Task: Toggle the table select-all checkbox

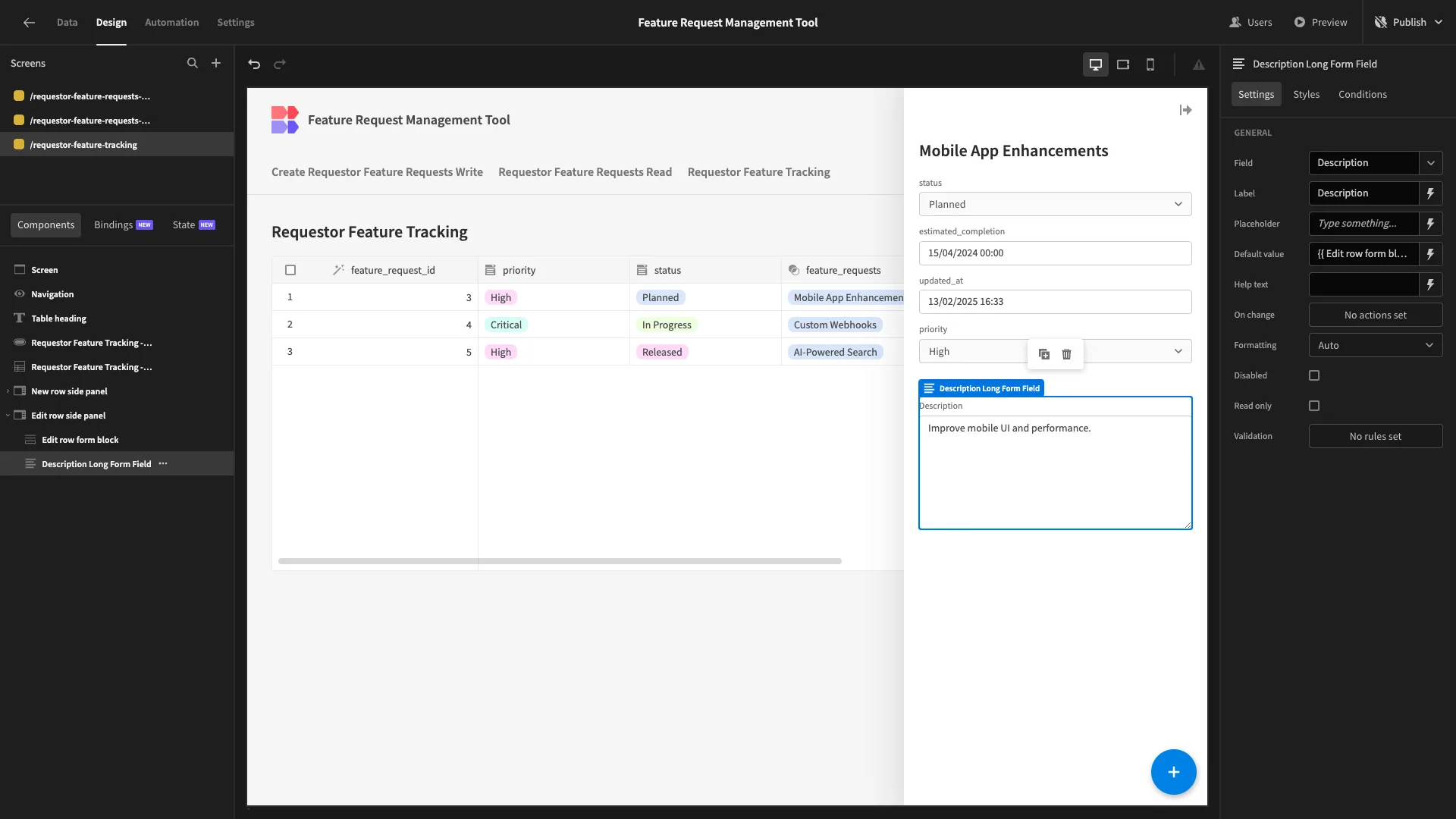Action: point(290,270)
